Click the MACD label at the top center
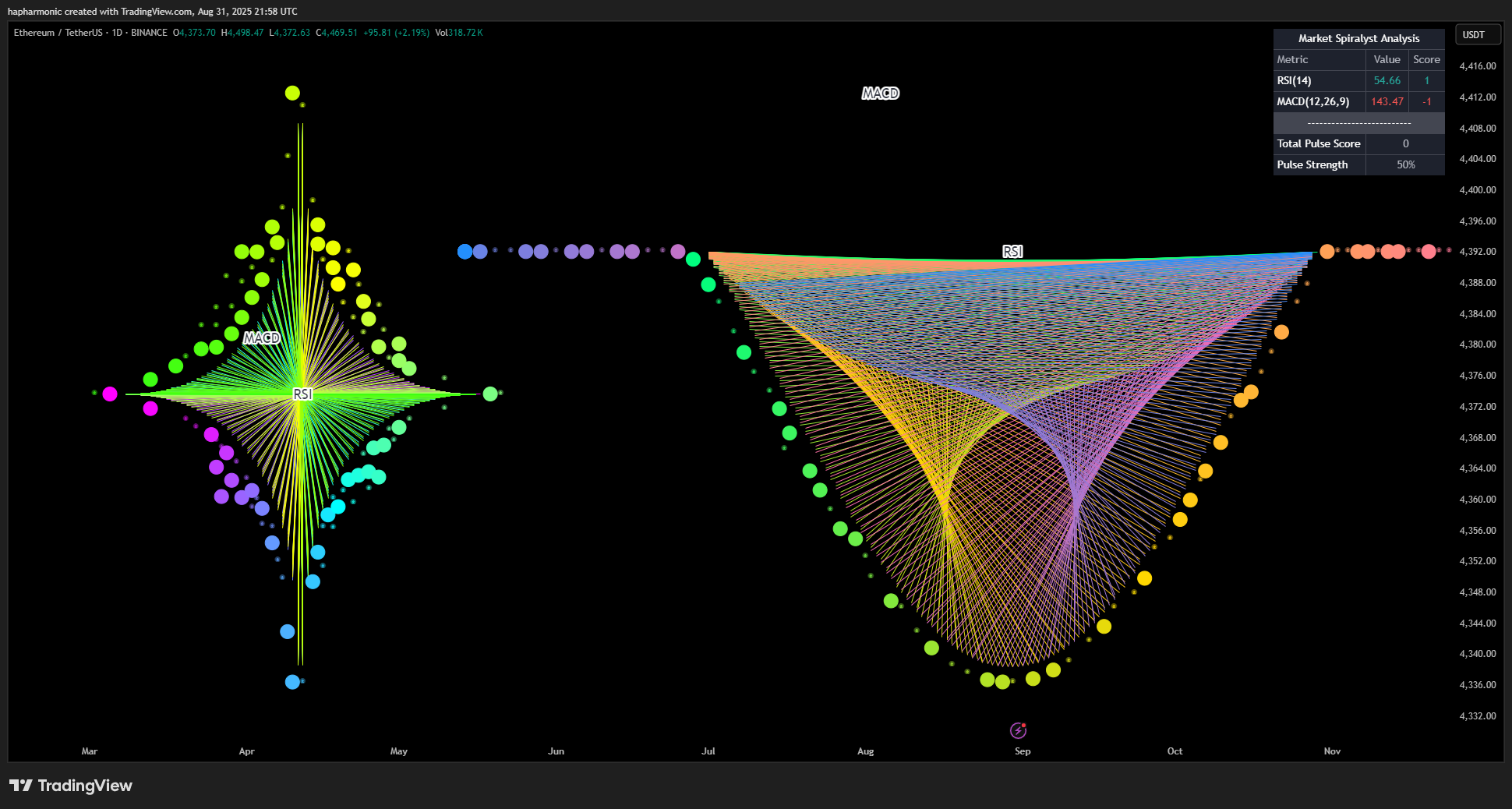 point(881,94)
